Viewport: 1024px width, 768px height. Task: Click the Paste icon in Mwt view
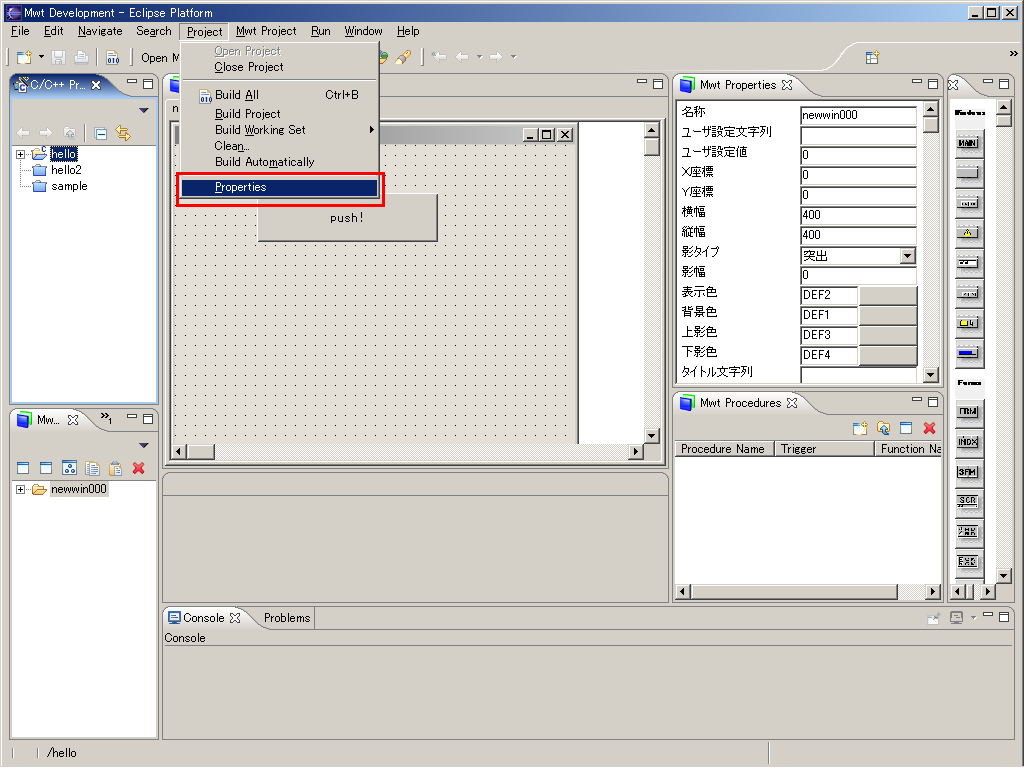(x=116, y=468)
